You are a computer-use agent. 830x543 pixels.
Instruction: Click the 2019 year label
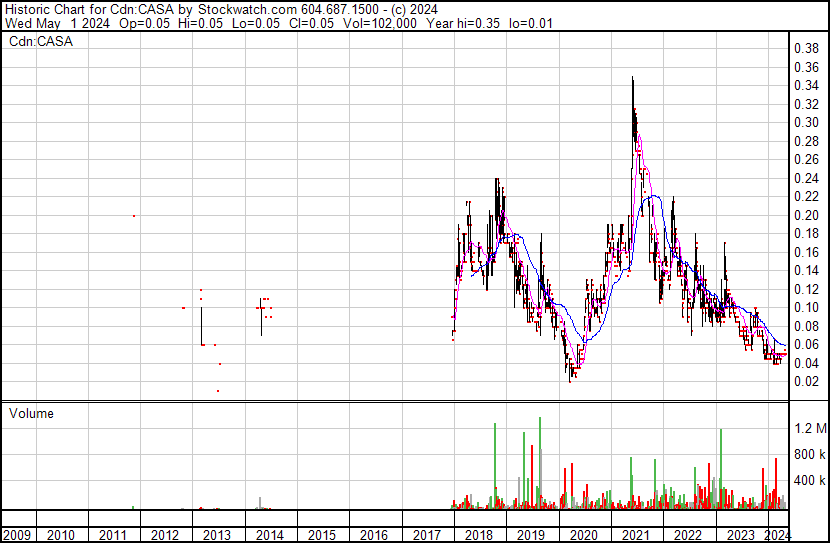click(530, 535)
